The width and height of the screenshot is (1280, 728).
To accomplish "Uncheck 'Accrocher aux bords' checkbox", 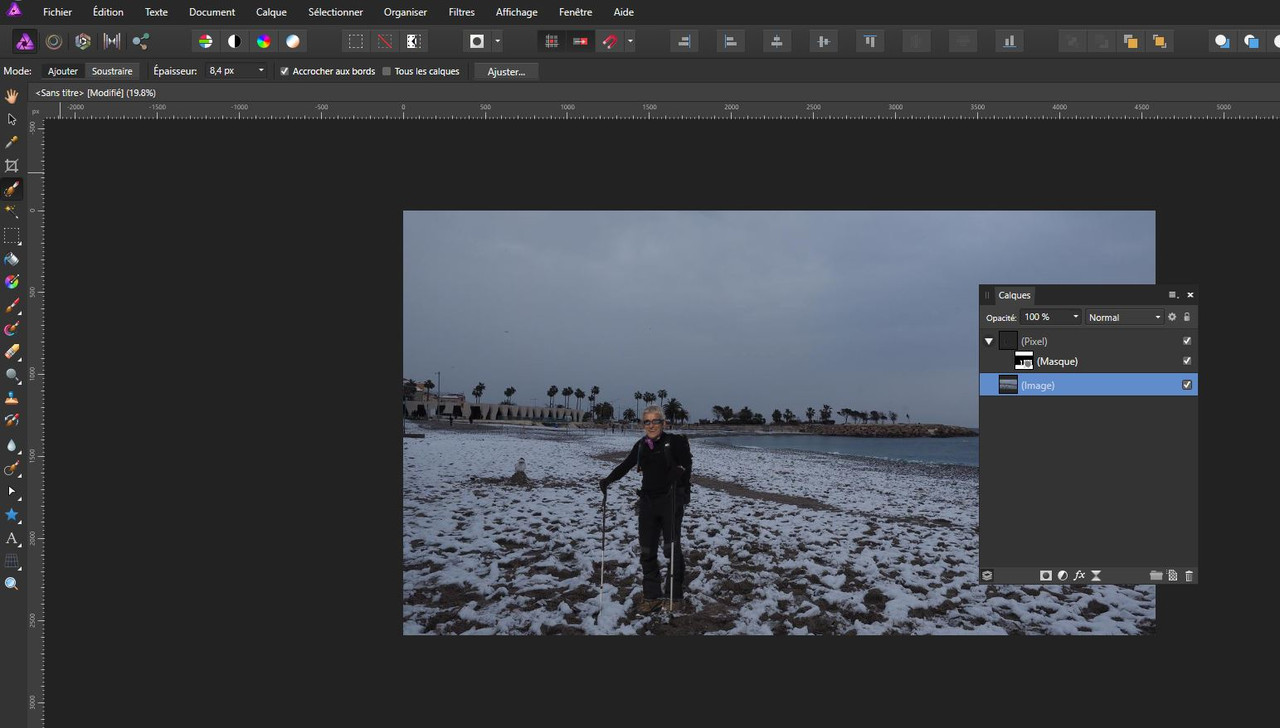I will pyautogui.click(x=285, y=71).
